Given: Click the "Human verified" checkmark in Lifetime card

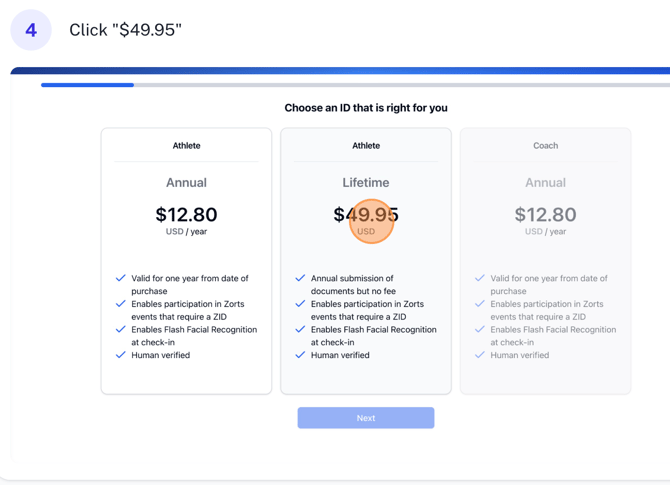Looking at the screenshot, I should pyautogui.click(x=300, y=355).
